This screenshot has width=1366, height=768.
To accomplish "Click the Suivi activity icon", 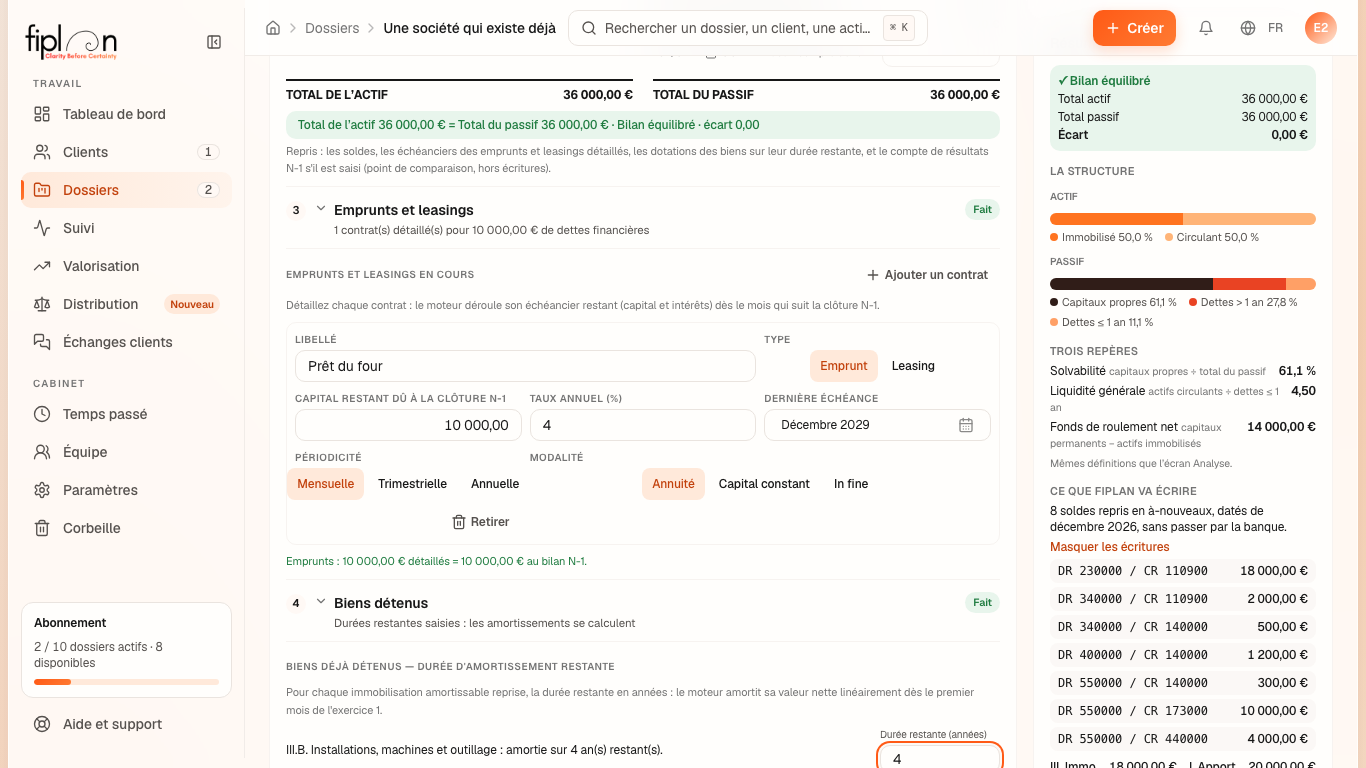I will pos(42,228).
